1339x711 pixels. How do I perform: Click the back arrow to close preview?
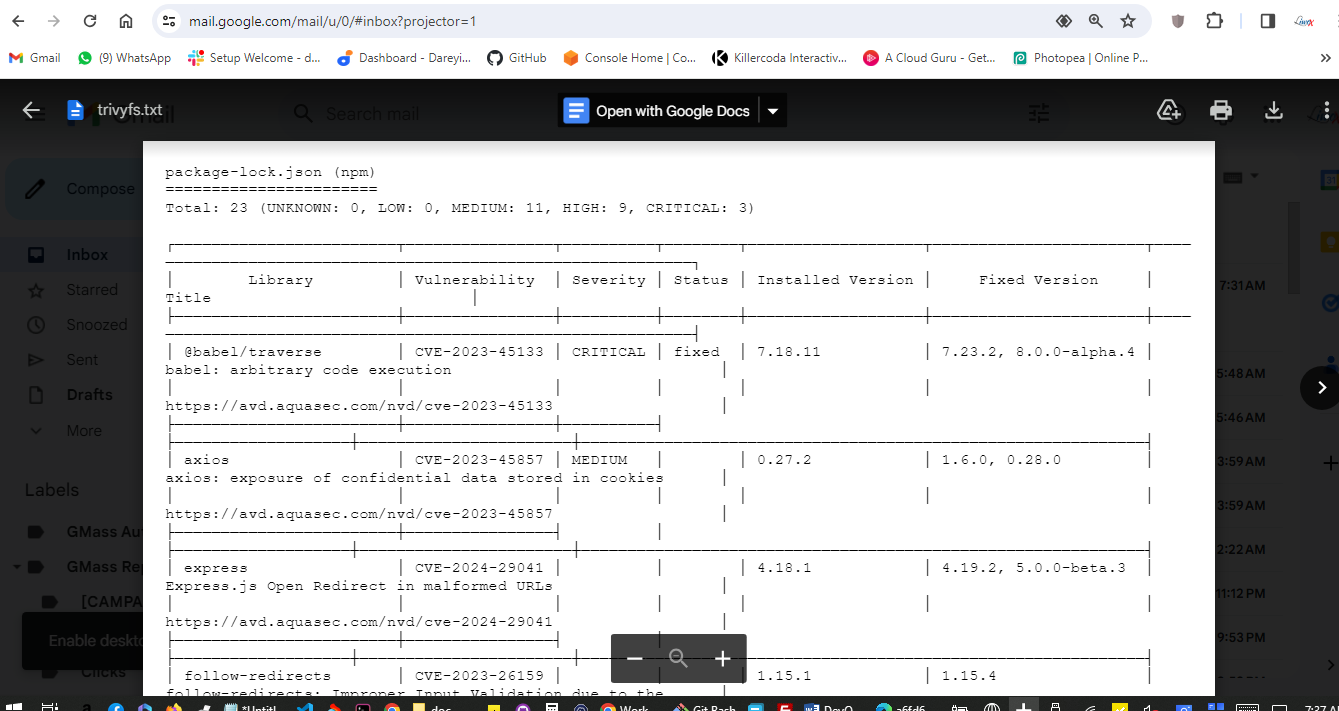coord(32,110)
